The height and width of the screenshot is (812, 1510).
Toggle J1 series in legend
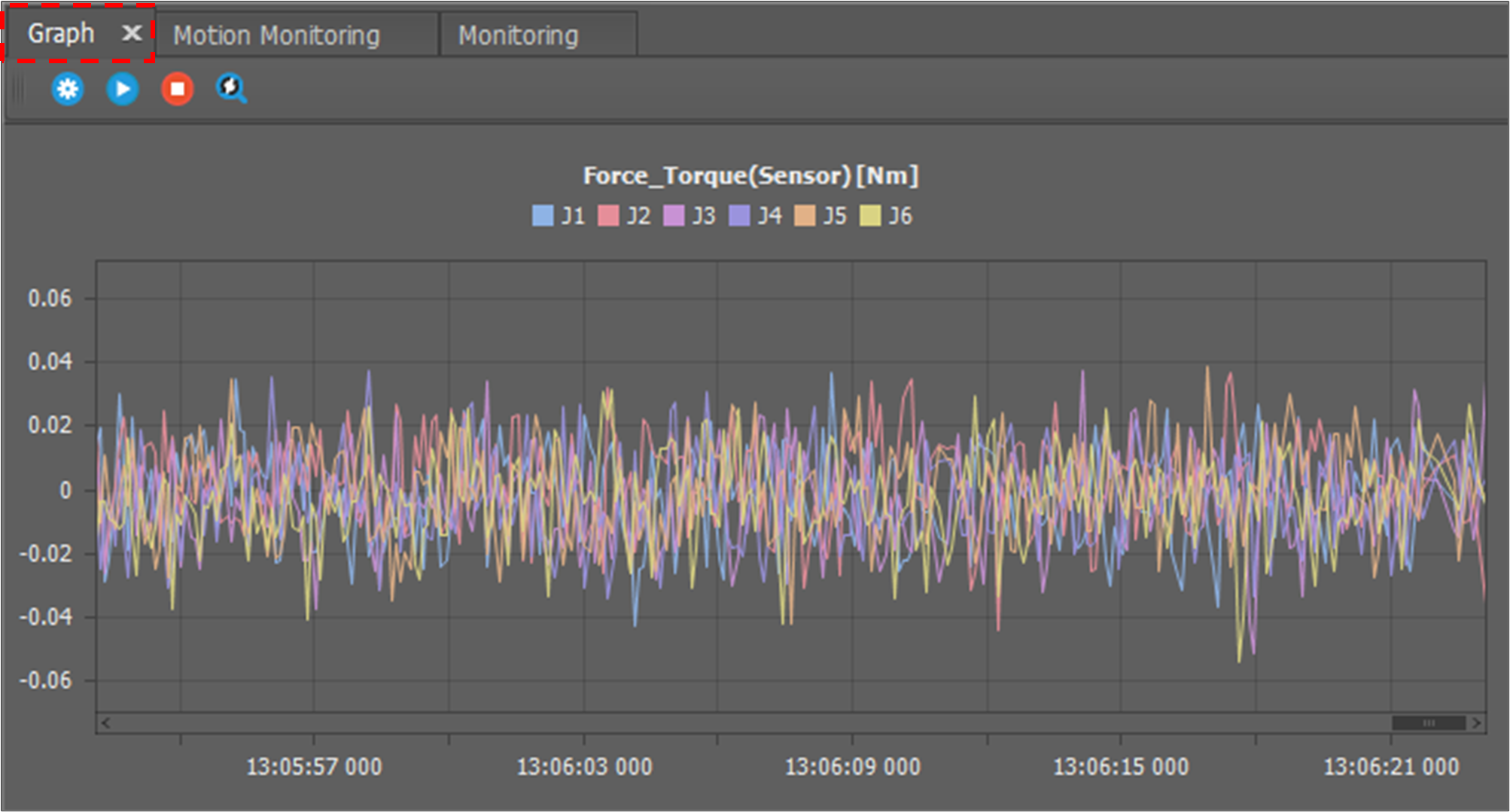pos(558,216)
